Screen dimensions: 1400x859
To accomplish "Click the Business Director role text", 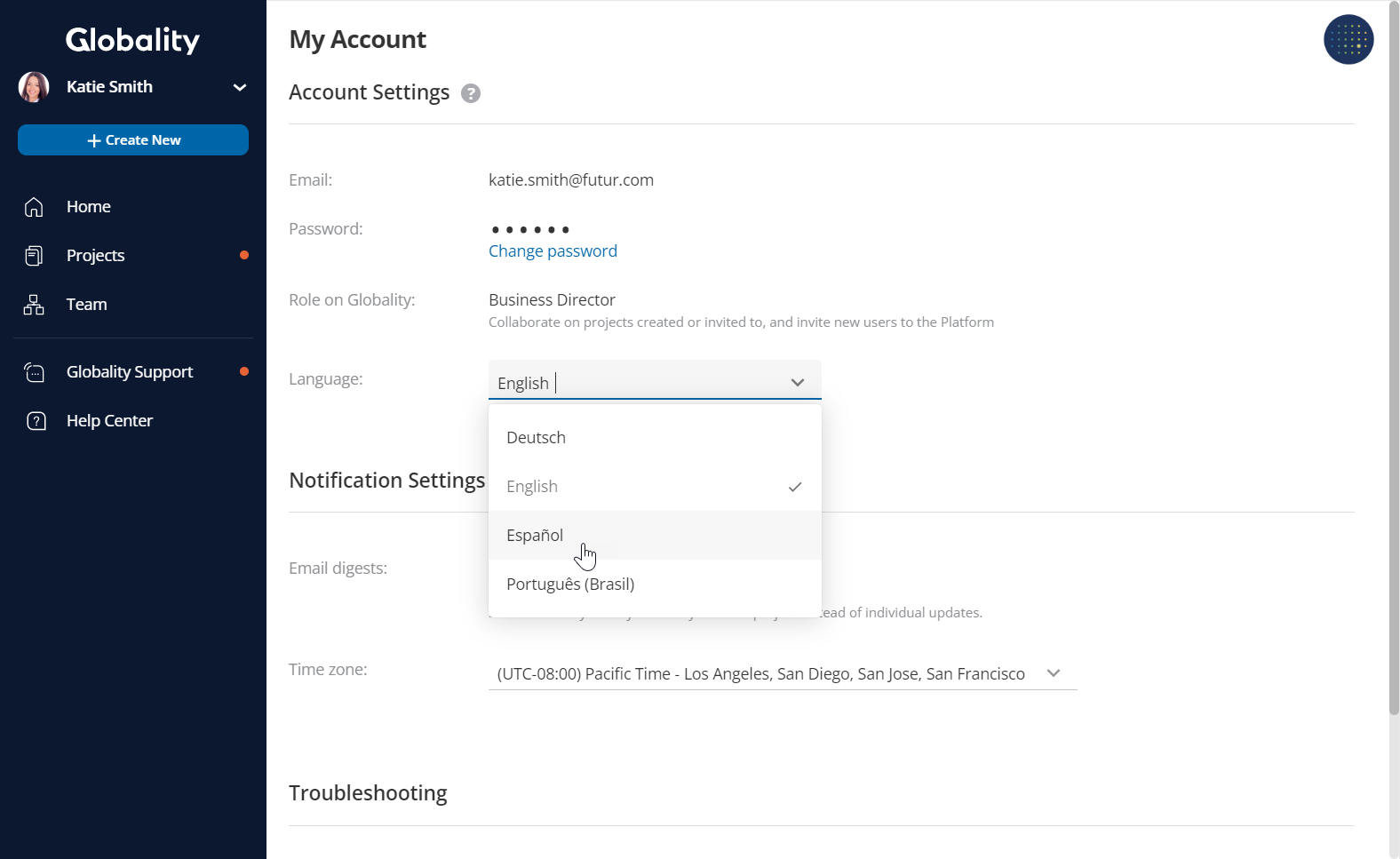I will tap(552, 300).
